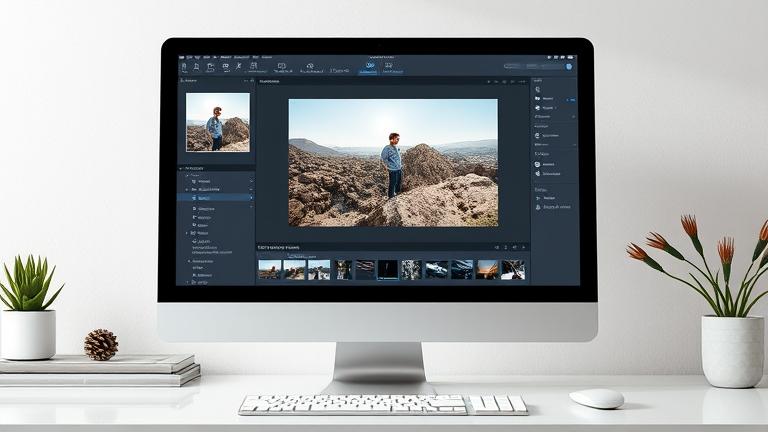This screenshot has height=432, width=768.
Task: Click the bottom row of the right panel
Action: tap(553, 207)
